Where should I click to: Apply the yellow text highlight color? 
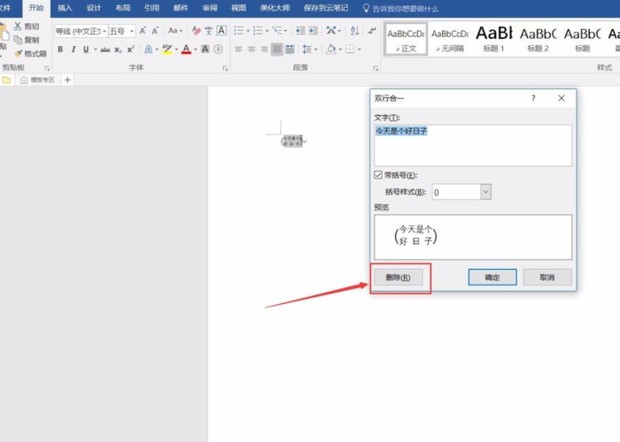click(x=167, y=49)
